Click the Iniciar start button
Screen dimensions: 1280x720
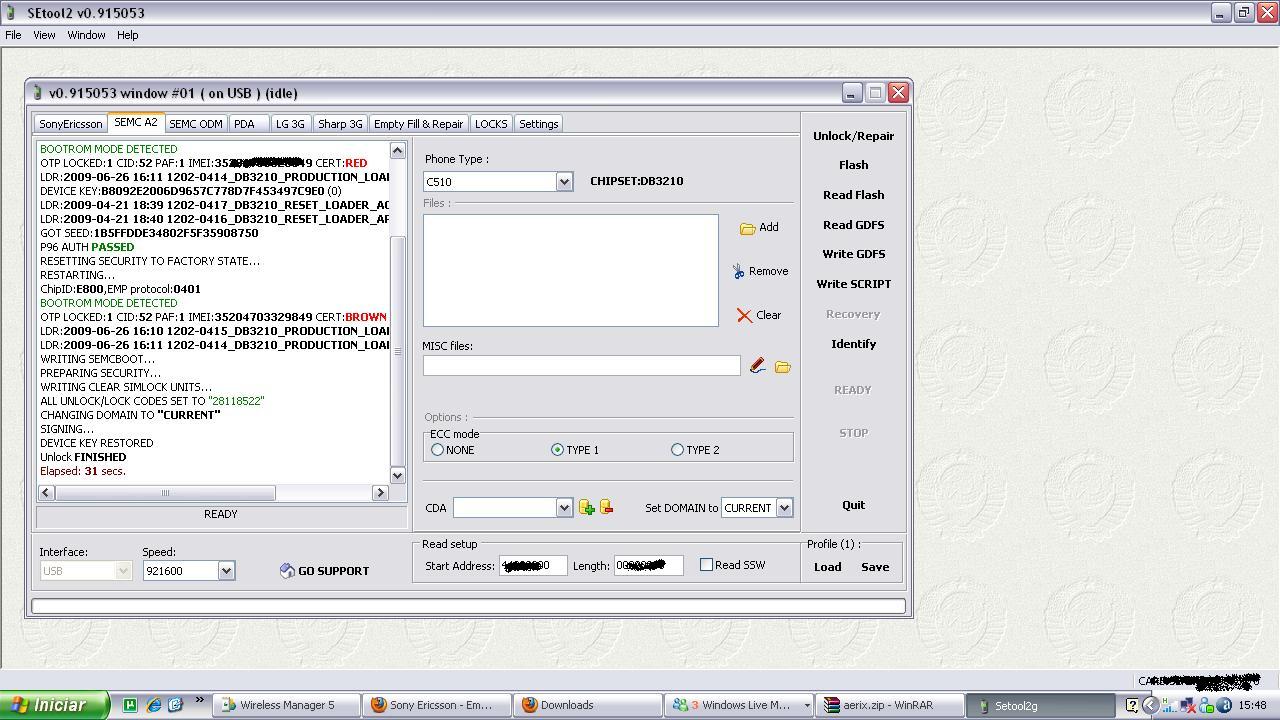click(x=54, y=705)
